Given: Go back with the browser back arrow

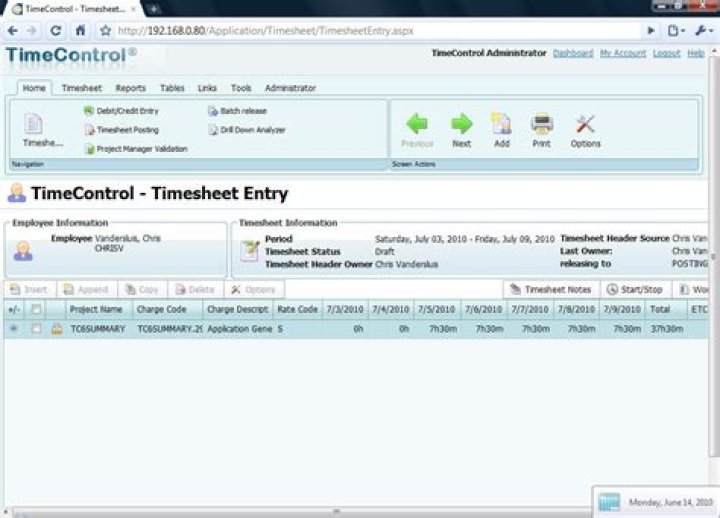Looking at the screenshot, I should coord(13,31).
